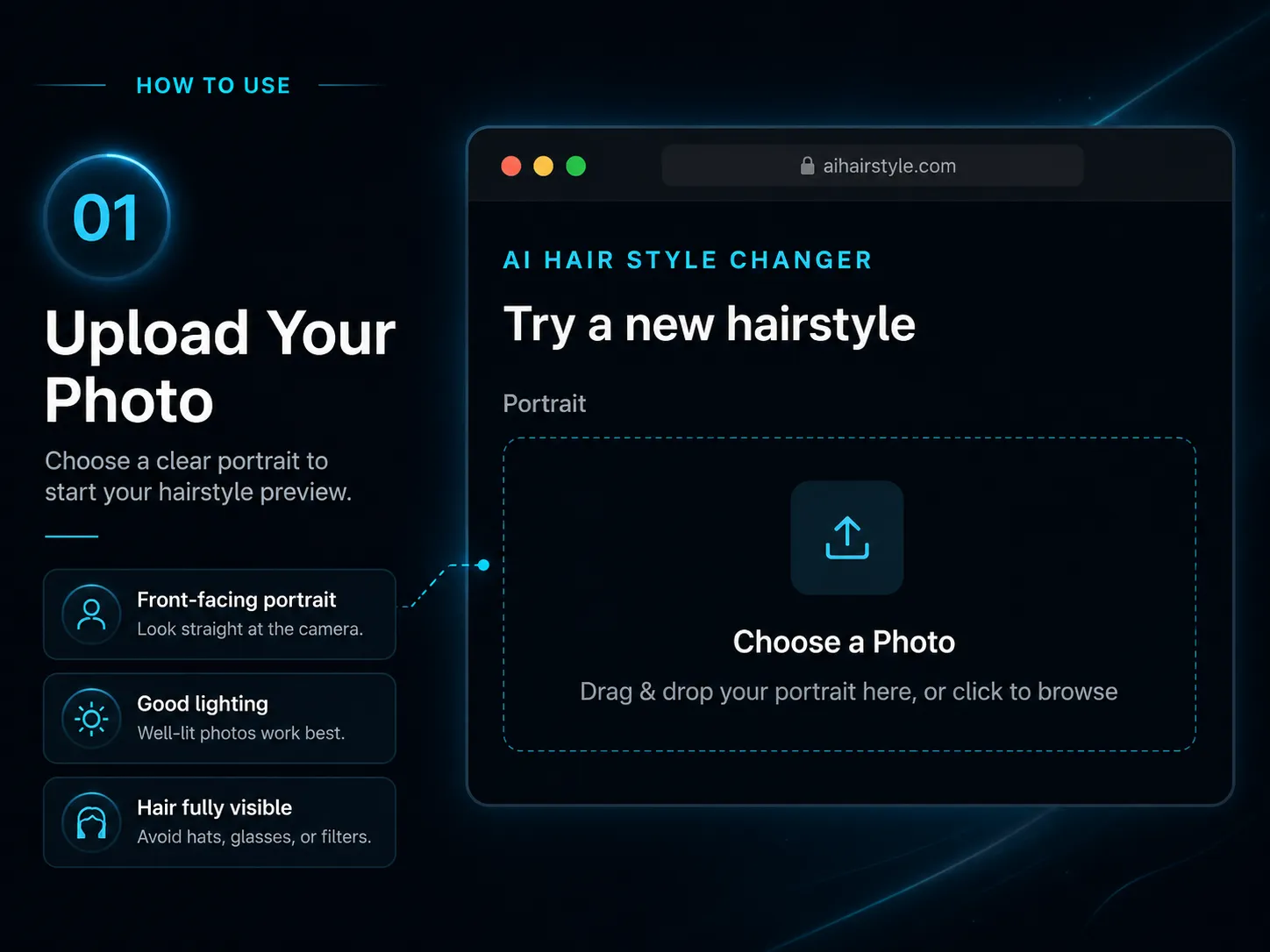The image size is (1270, 952).
Task: Click the yellow minimize window dot
Action: (x=544, y=166)
